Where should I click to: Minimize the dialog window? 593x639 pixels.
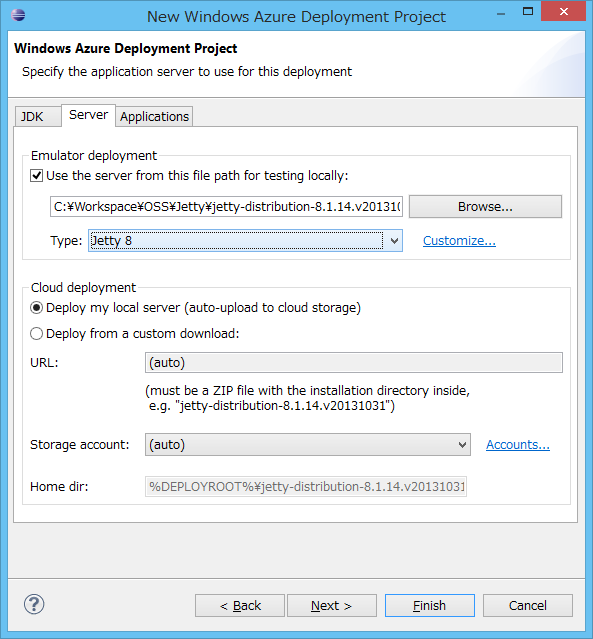tap(501, 13)
